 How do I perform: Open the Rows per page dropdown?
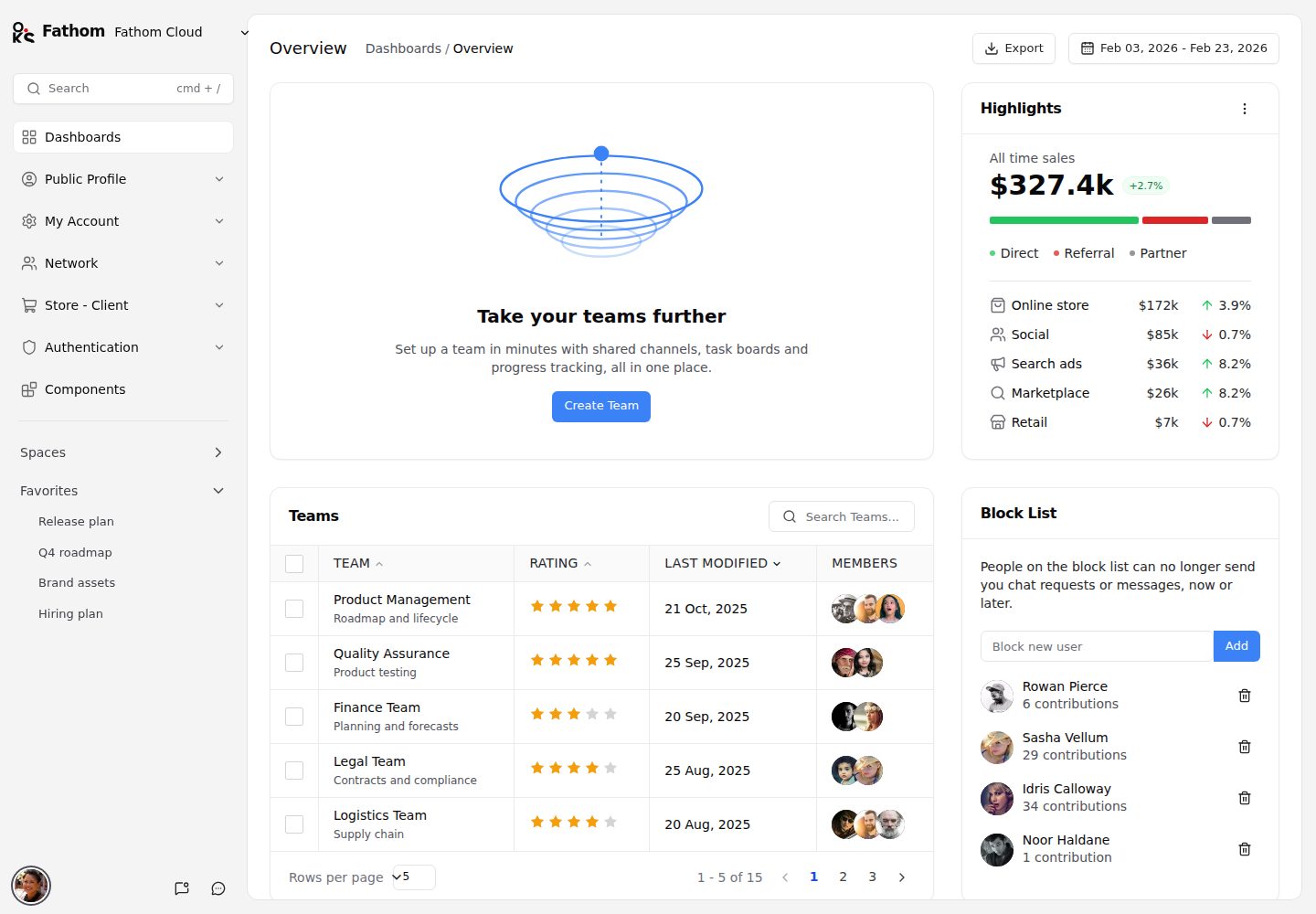(414, 877)
